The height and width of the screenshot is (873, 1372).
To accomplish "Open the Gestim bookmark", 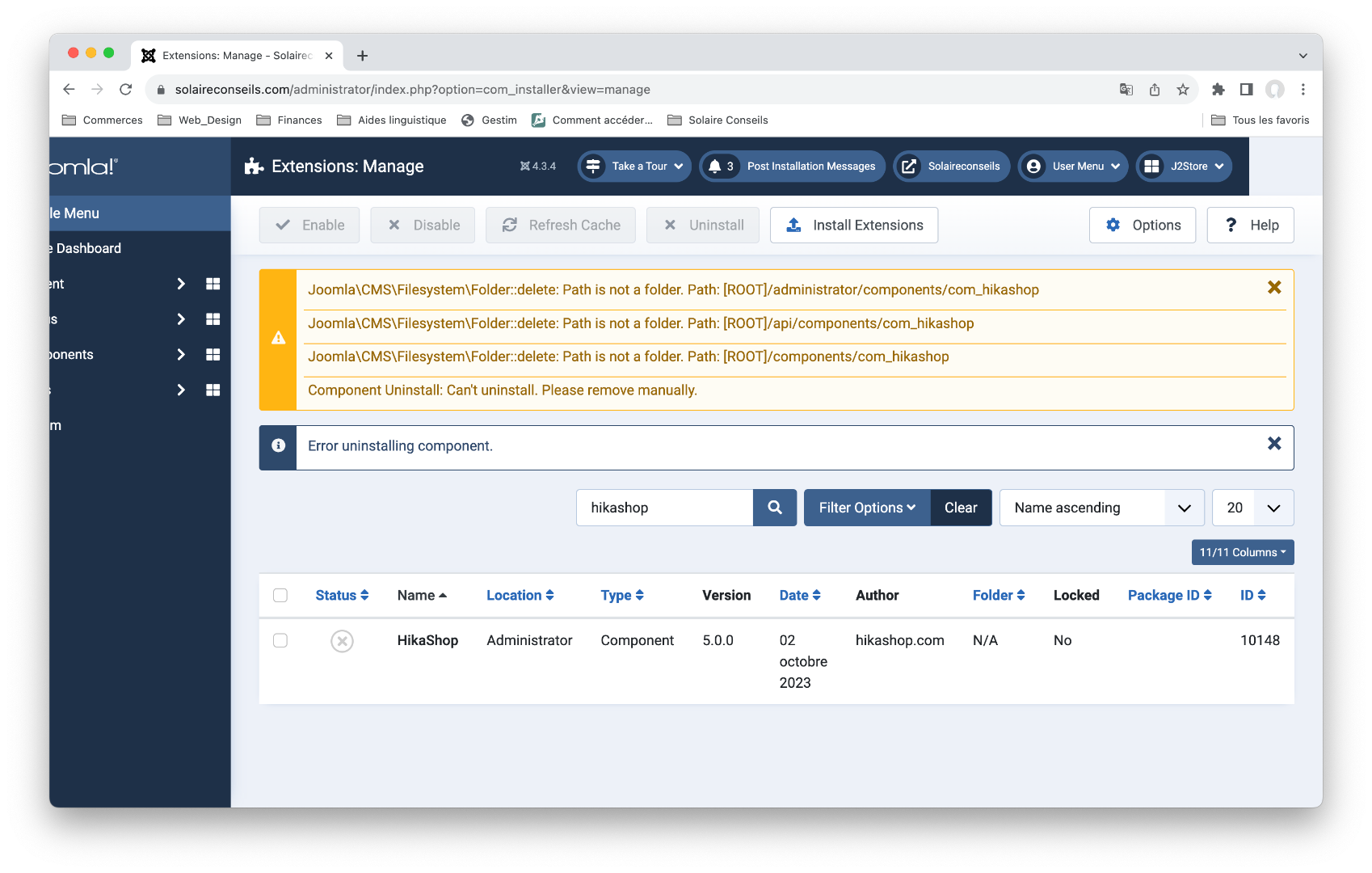I will (x=489, y=120).
